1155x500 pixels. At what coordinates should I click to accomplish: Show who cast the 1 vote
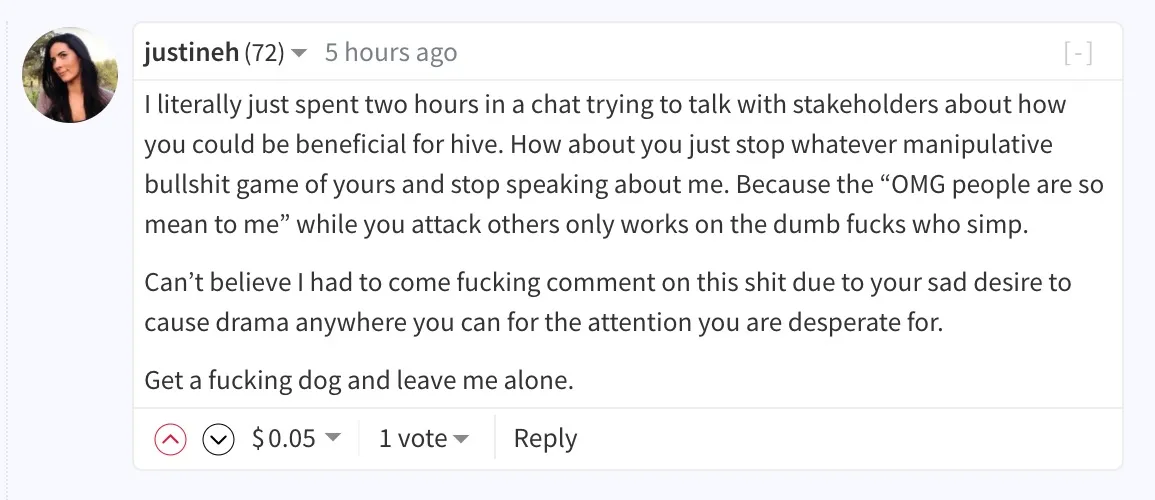click(x=412, y=438)
